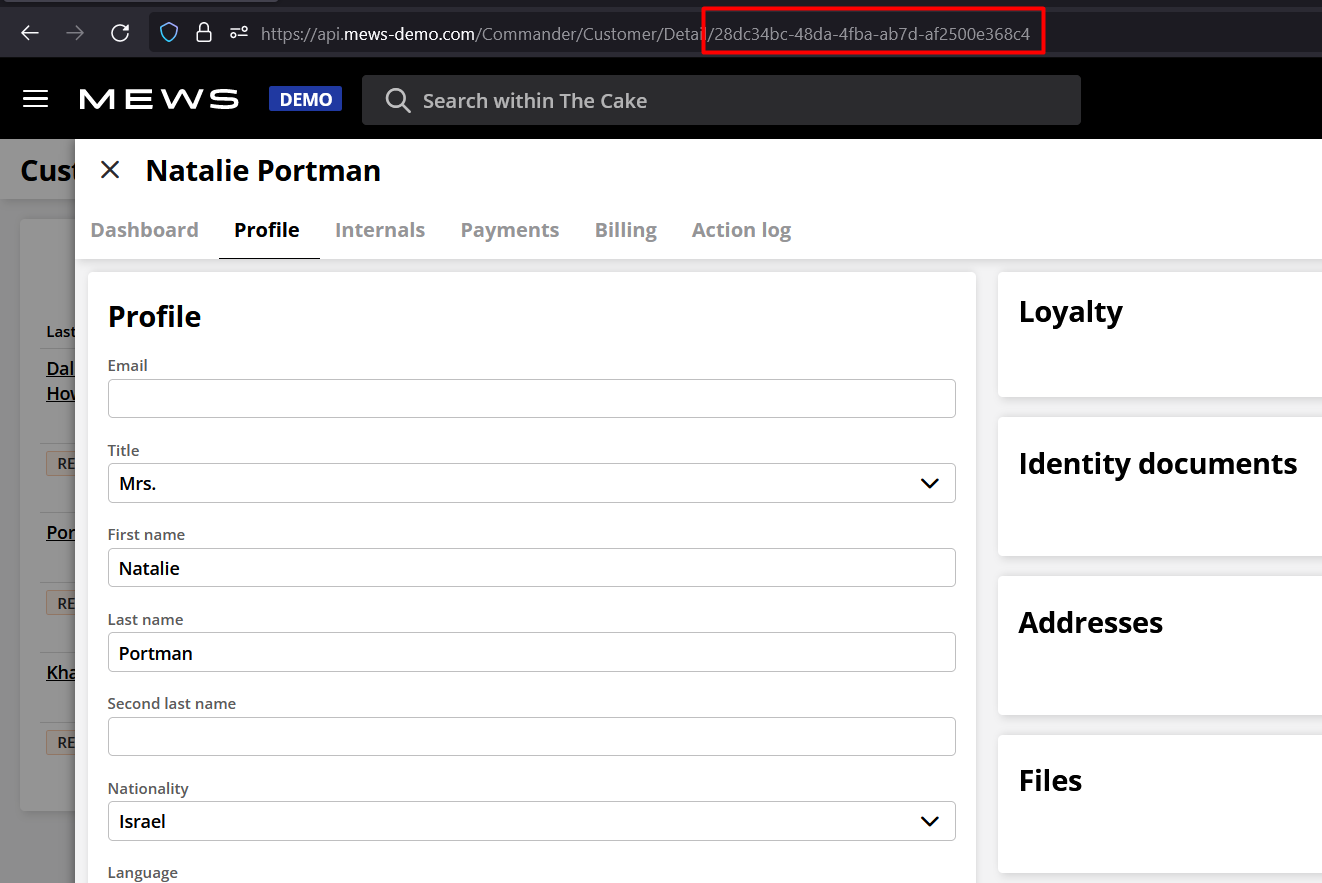
Task: Switch to the Billing tab
Action: 625,230
